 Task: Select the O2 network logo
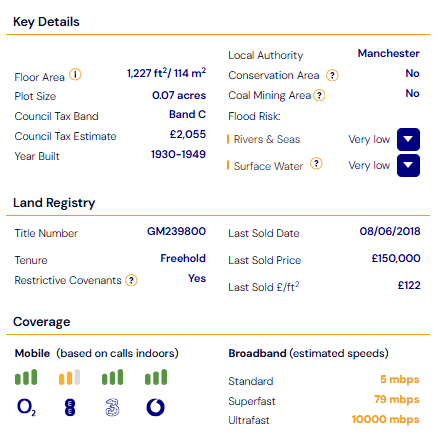(x=26, y=408)
